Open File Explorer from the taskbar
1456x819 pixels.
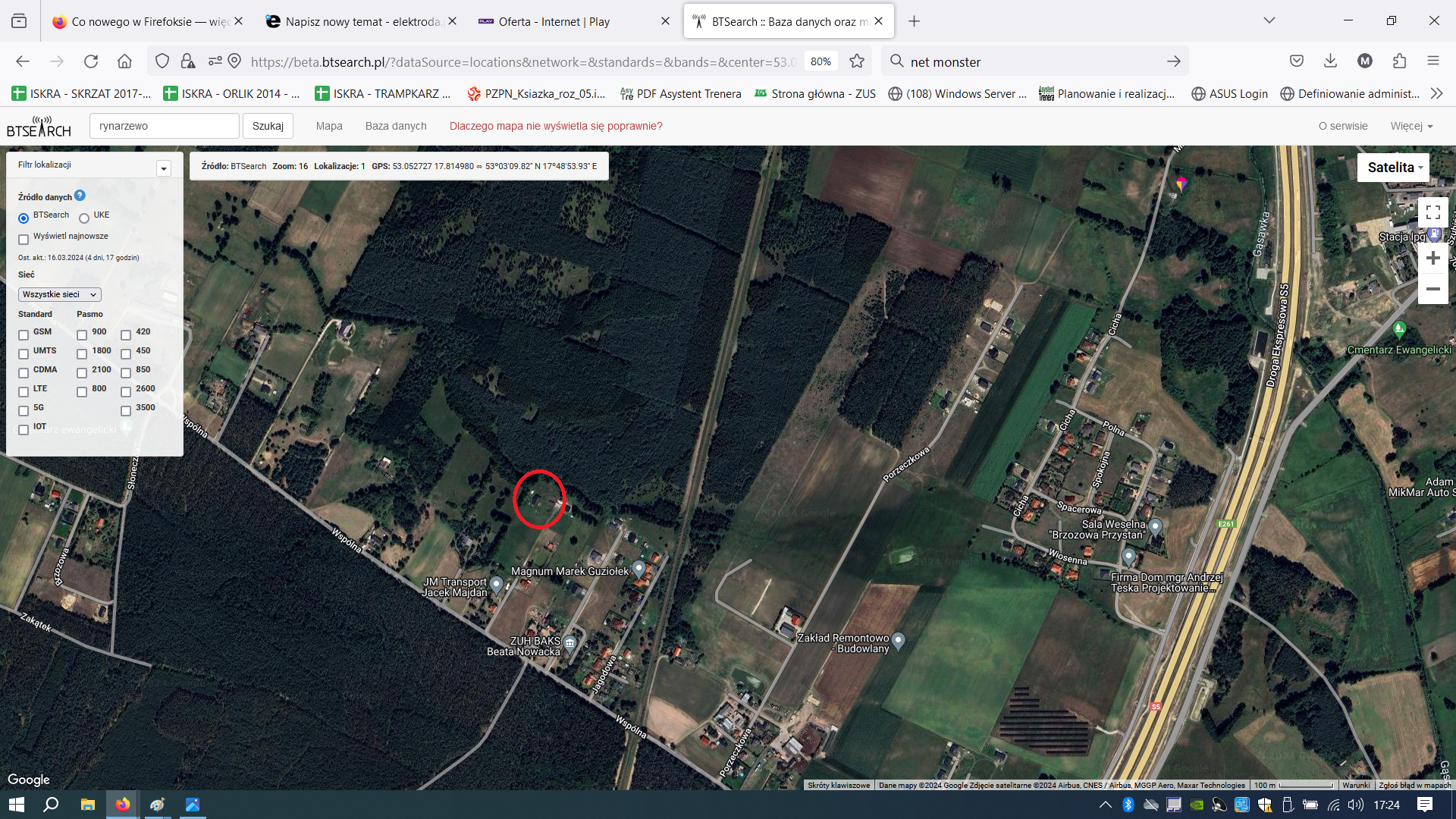coord(88,805)
